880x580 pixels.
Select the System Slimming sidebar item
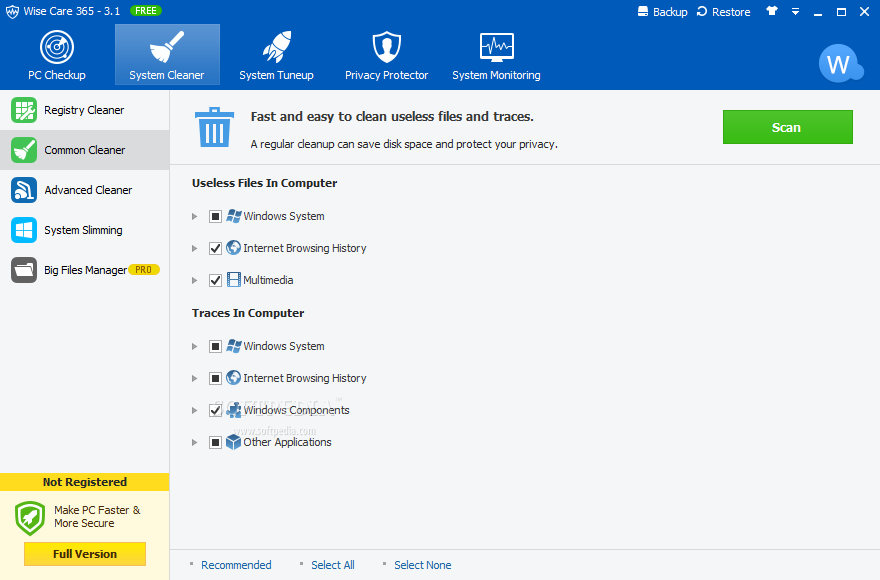(x=84, y=230)
